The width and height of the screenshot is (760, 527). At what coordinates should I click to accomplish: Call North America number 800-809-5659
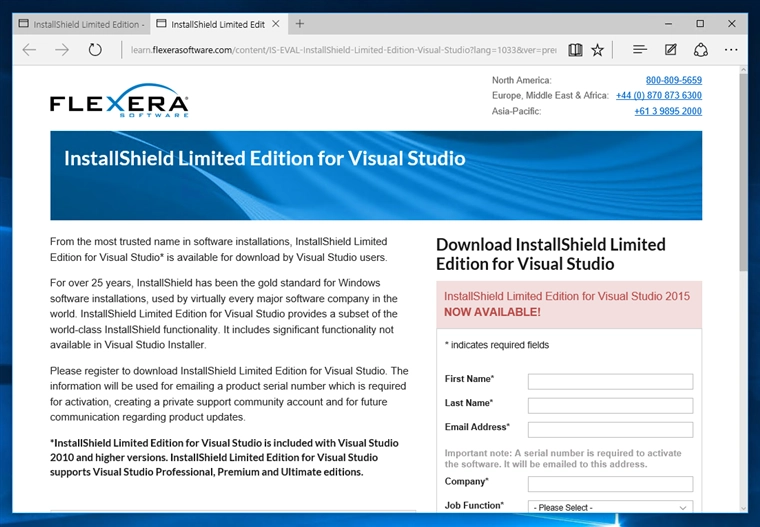click(674, 80)
